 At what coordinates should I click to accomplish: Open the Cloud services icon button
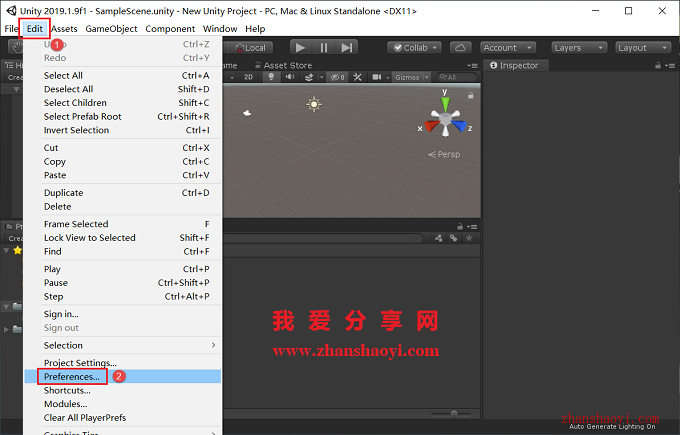[x=461, y=48]
